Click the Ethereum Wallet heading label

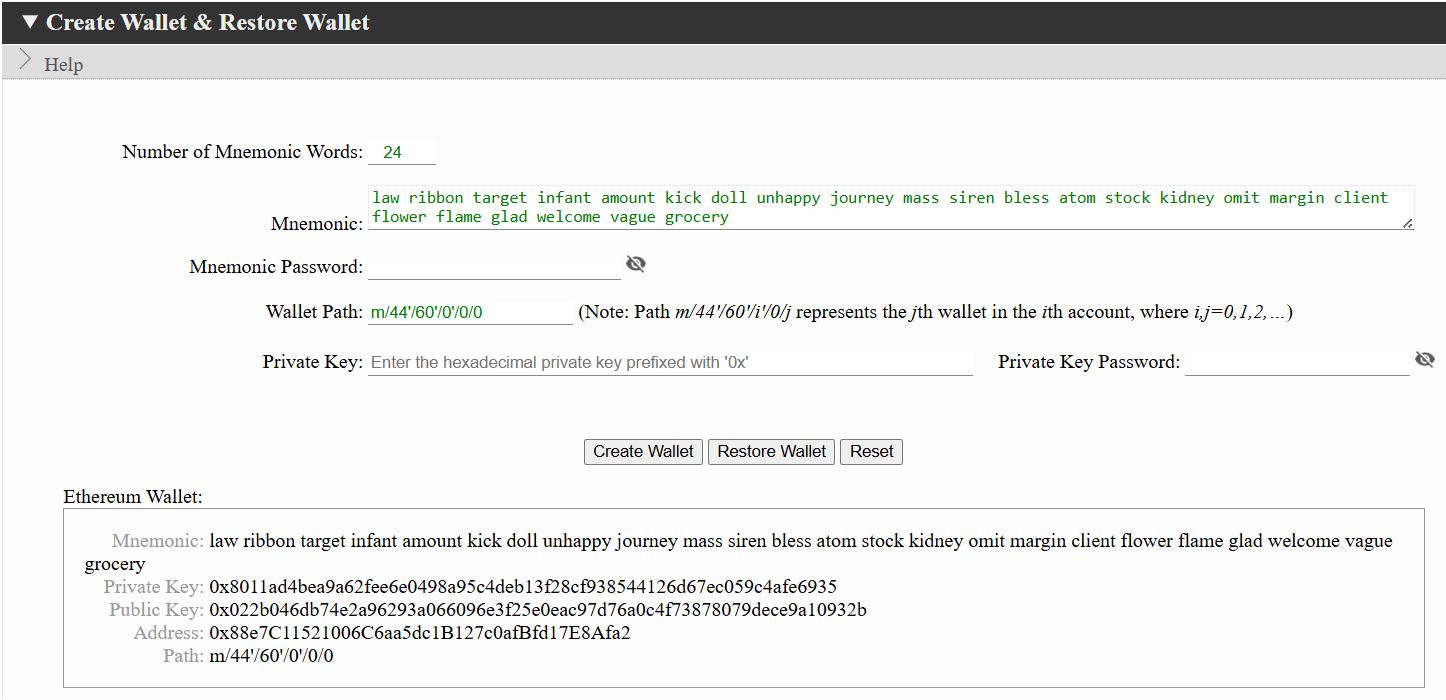[133, 497]
